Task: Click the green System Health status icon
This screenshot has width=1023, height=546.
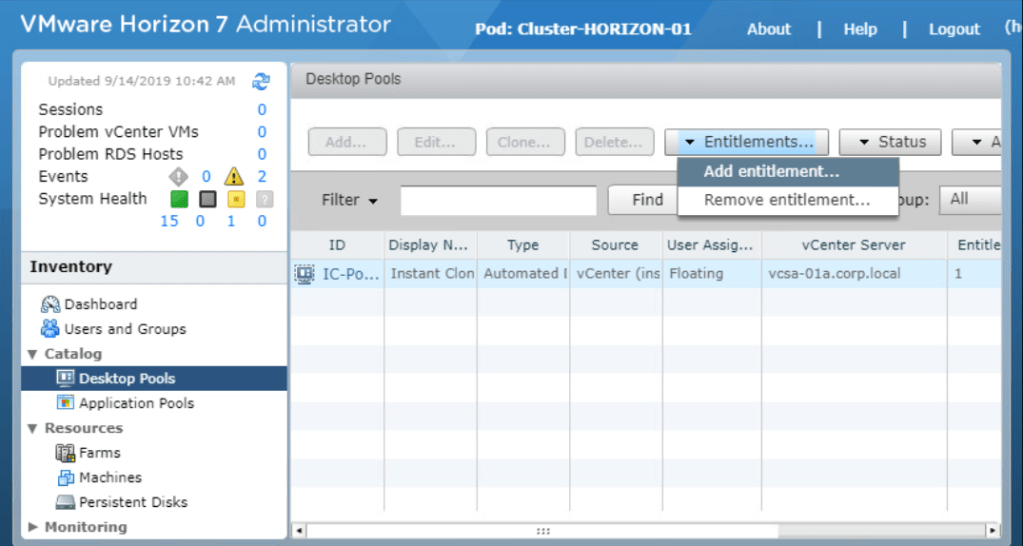Action: [x=179, y=199]
